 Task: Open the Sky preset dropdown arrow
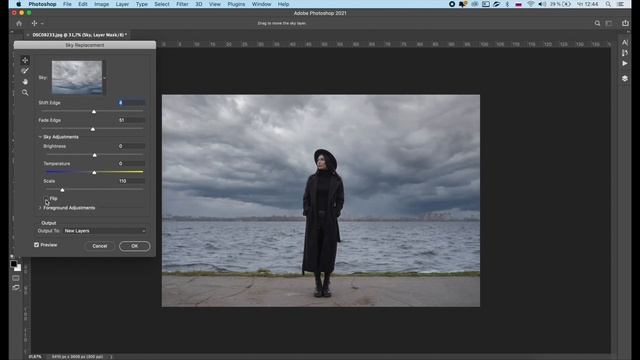(104, 78)
